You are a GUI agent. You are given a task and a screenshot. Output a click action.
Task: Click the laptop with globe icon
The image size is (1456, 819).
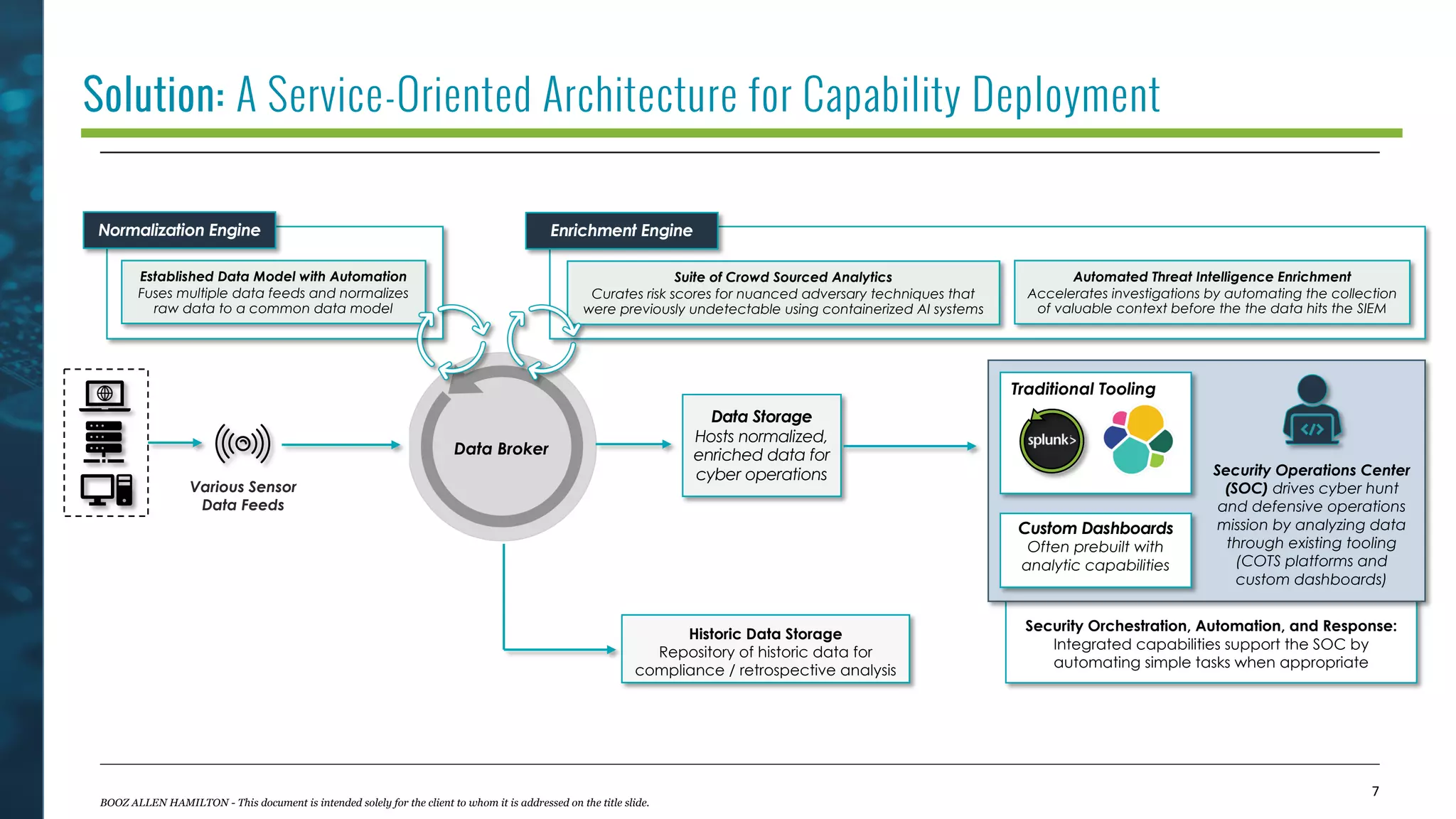coord(105,395)
